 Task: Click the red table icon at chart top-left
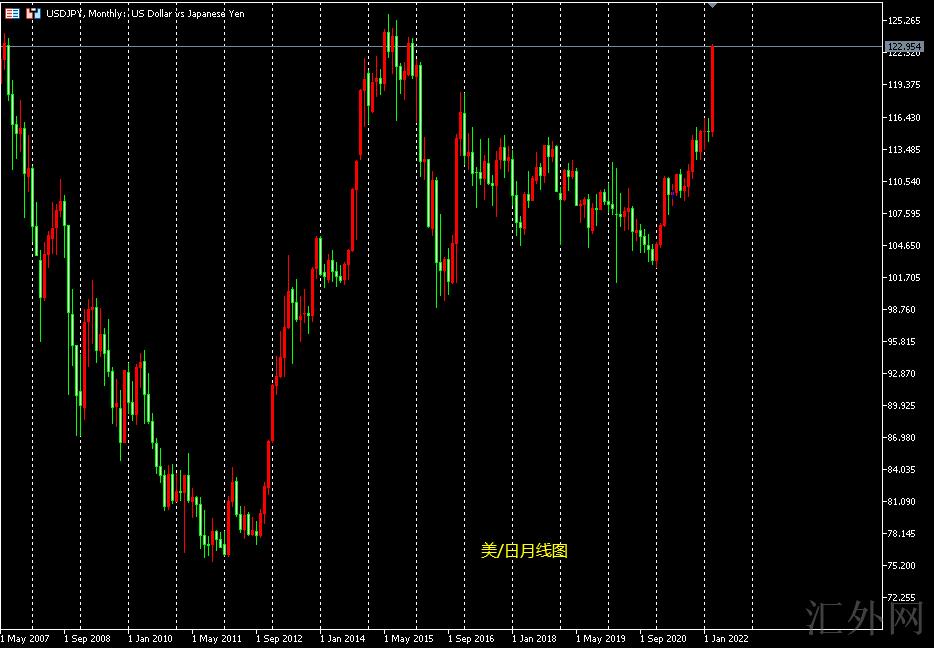point(12,13)
